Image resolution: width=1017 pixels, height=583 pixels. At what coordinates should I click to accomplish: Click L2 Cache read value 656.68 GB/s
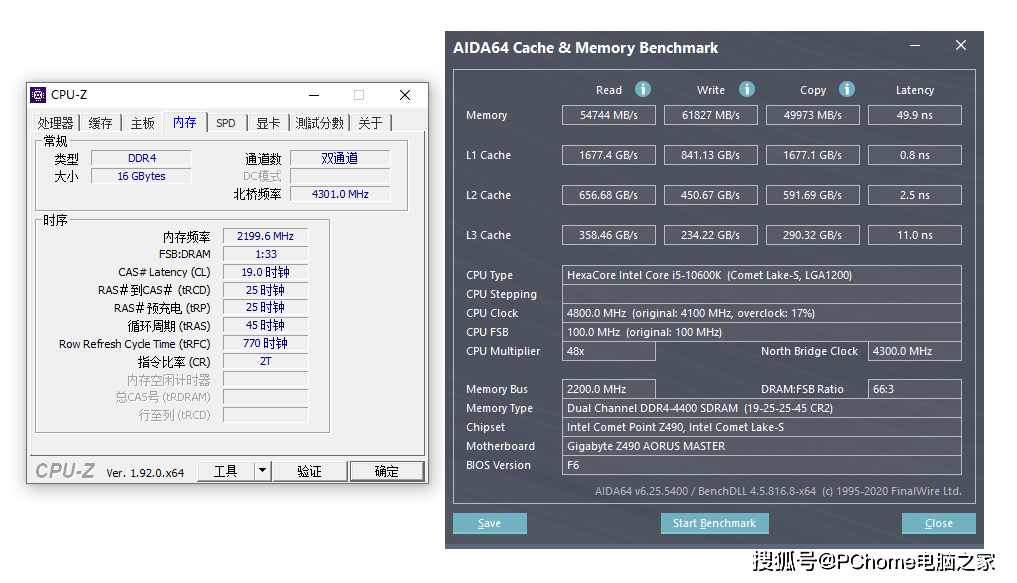pos(608,195)
